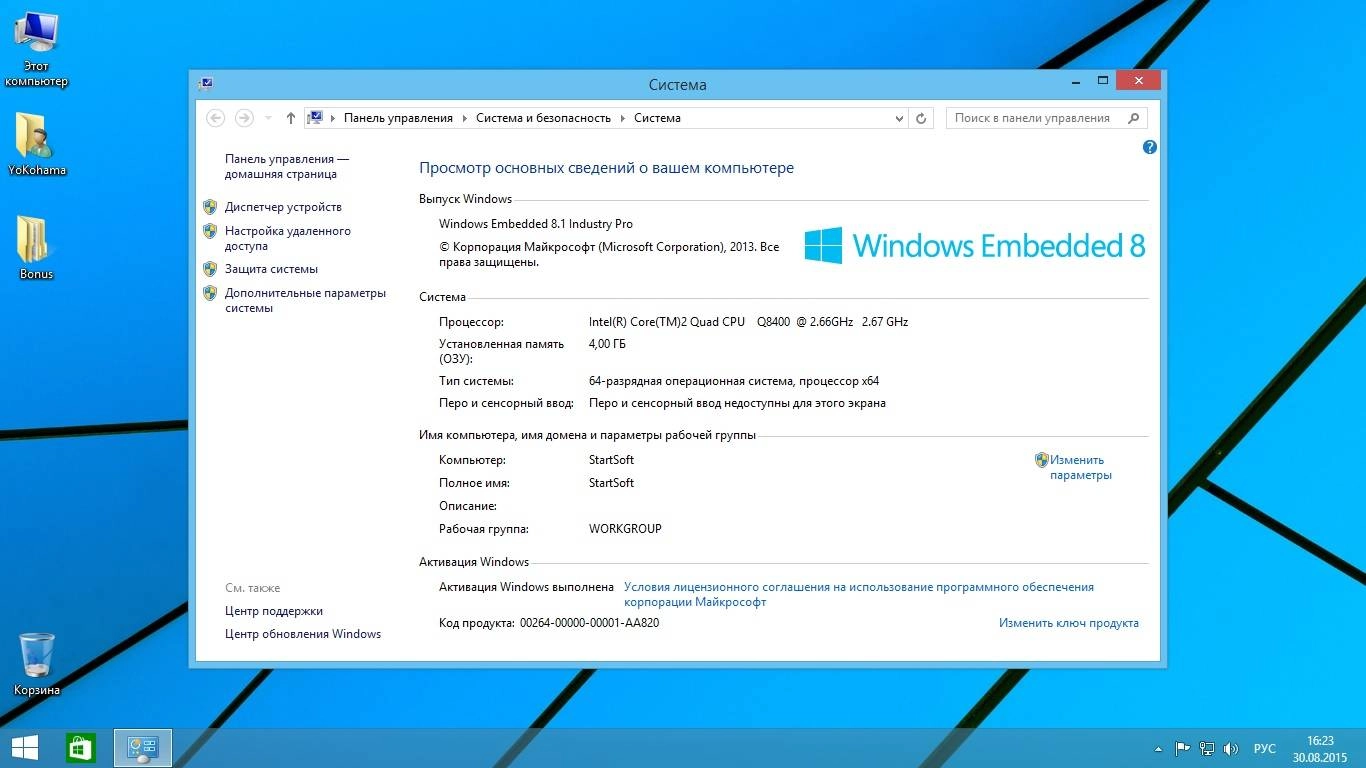Click shield icon beside Диспетчер устройств
The image size is (1366, 768).
click(x=210, y=207)
